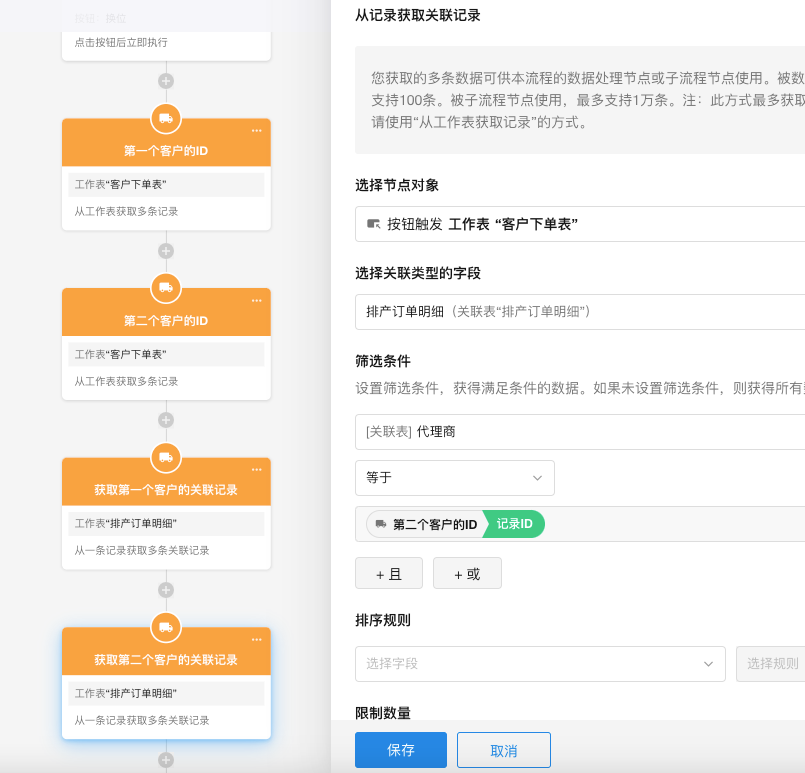
Task: Click the 第二个客户的ID 记录ID value tag
Action: point(456,524)
